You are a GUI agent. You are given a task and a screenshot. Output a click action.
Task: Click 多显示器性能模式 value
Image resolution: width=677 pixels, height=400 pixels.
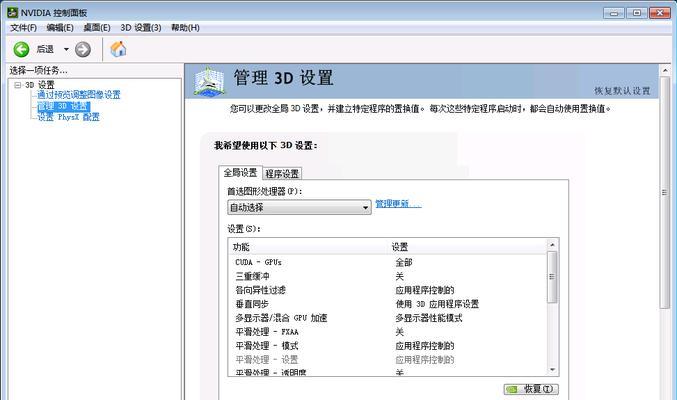[429, 318]
